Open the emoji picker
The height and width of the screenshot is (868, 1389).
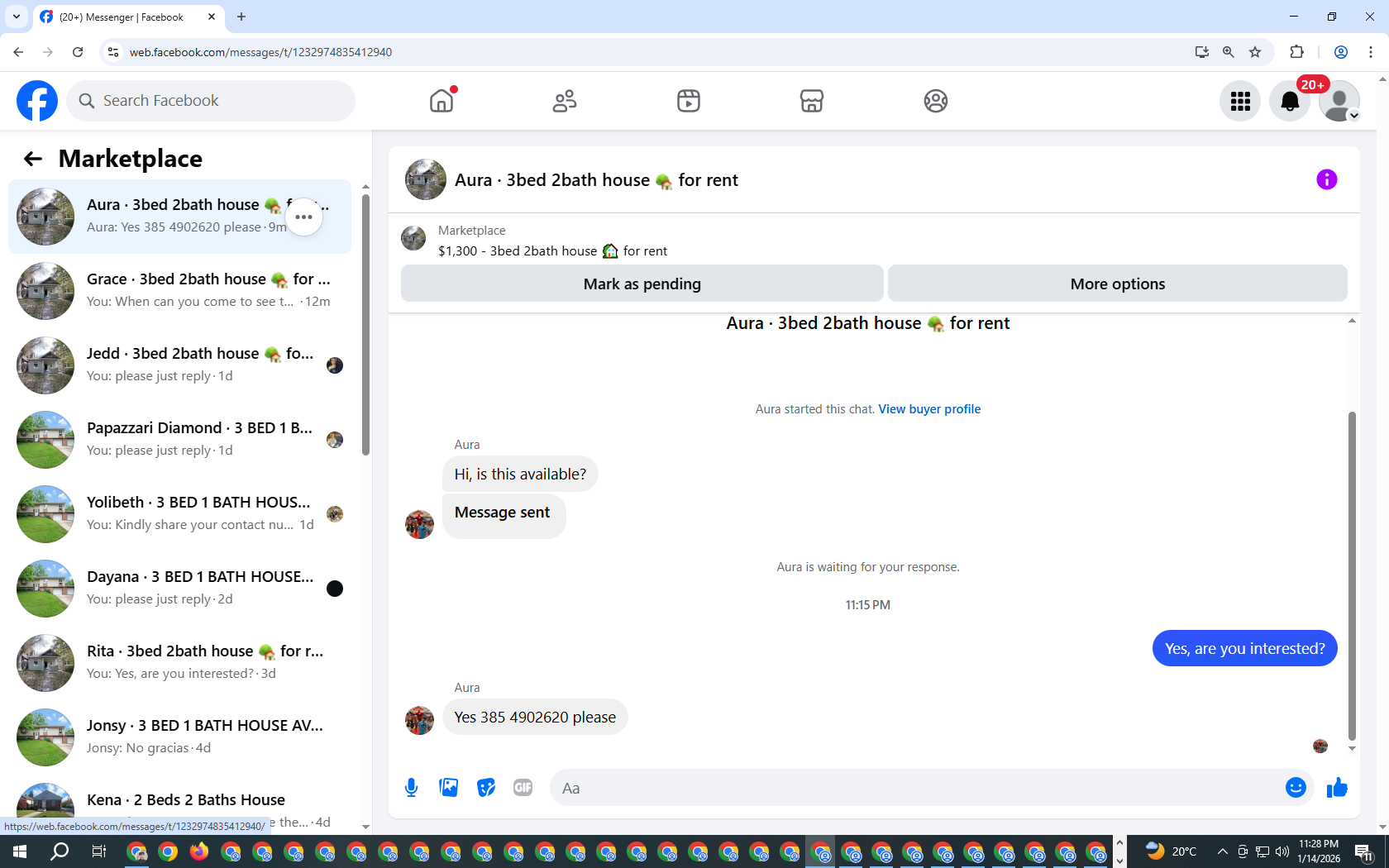pyautogui.click(x=1296, y=788)
